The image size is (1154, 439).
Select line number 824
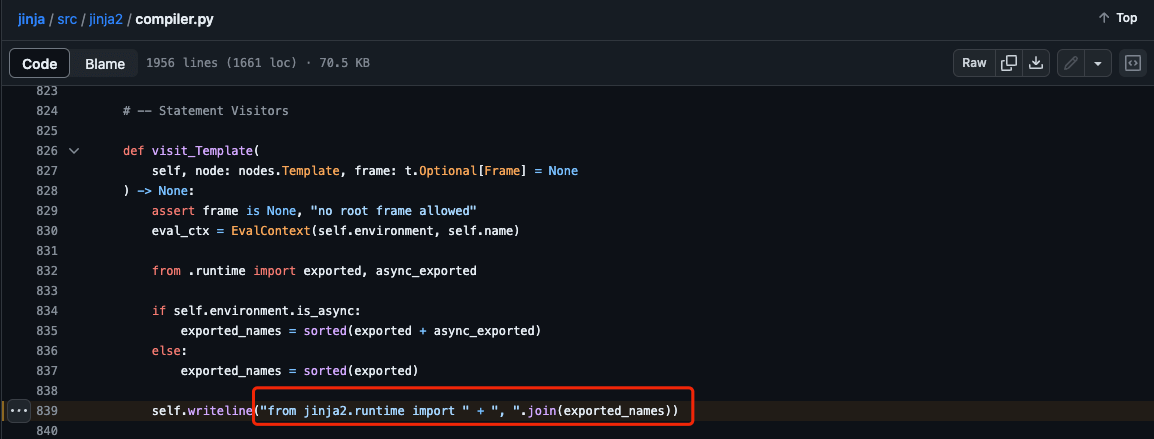pyautogui.click(x=46, y=111)
